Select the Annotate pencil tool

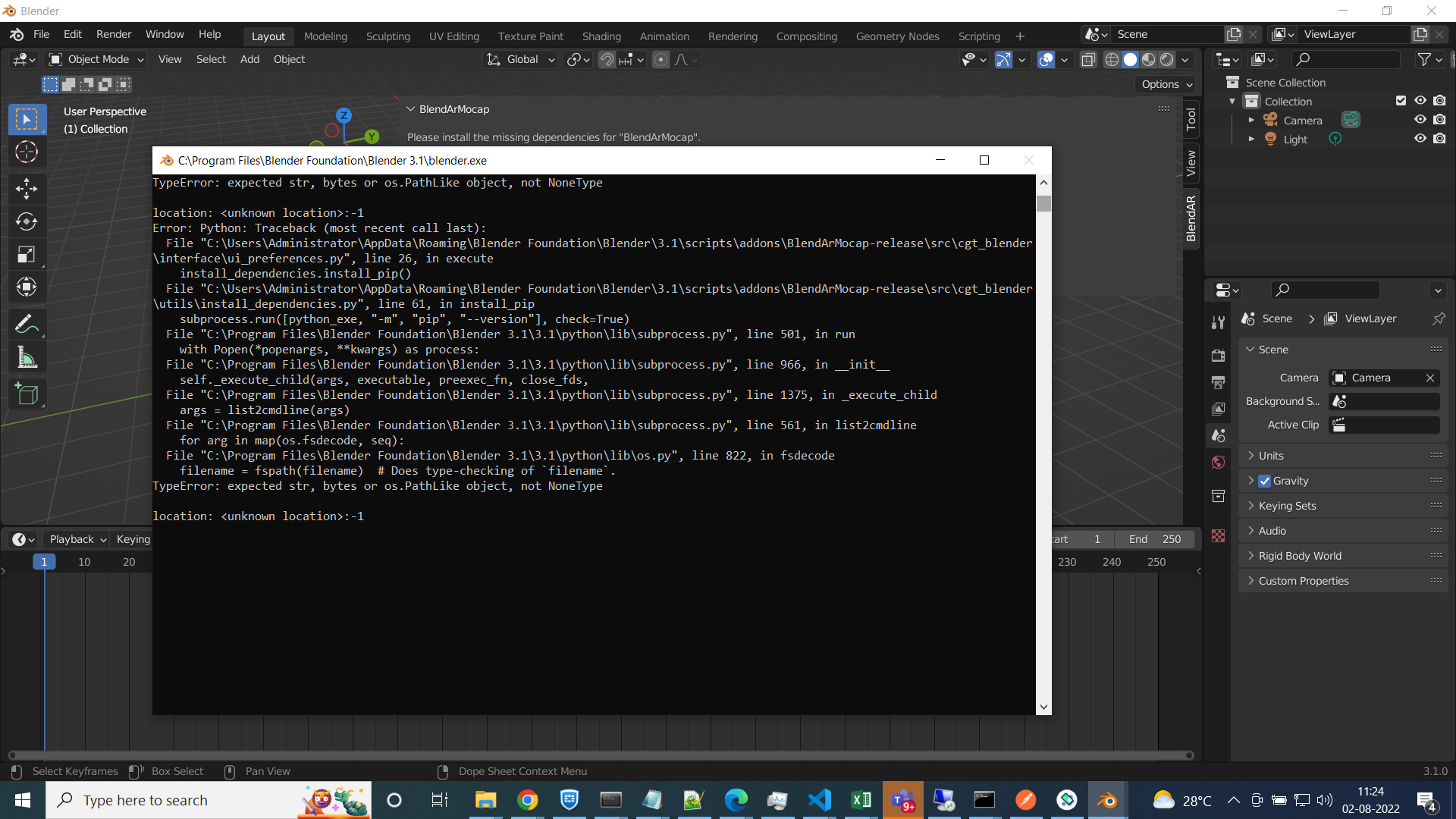[x=27, y=325]
